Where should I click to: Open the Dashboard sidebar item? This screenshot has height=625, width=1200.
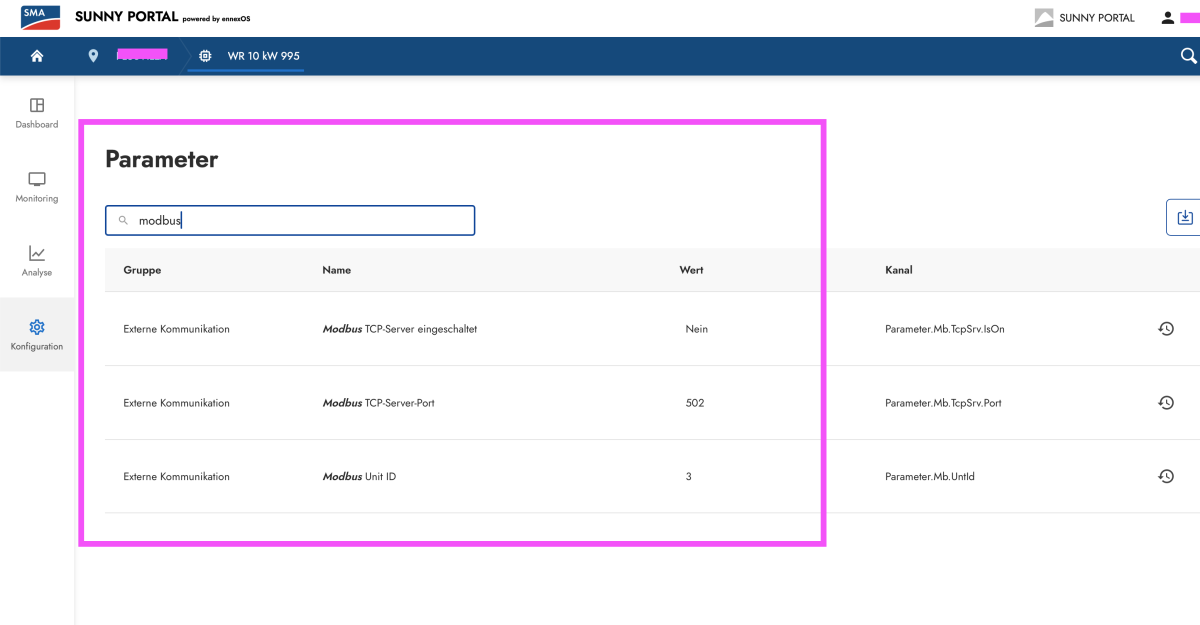pos(37,113)
